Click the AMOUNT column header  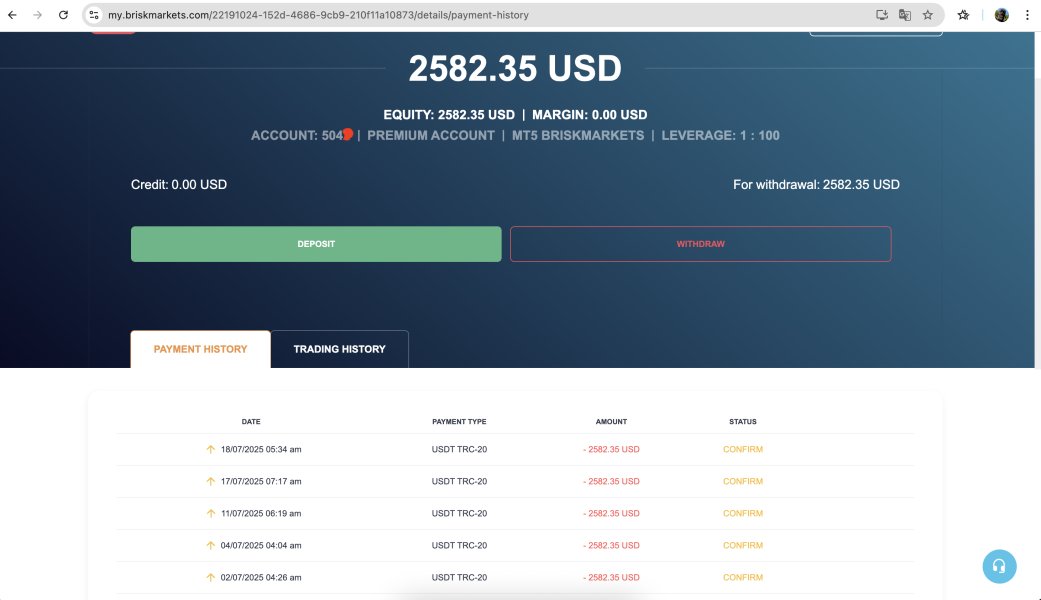611,421
